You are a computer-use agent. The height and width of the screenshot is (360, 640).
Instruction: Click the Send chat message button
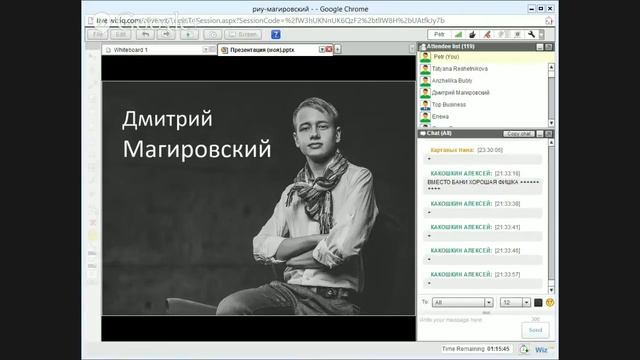pos(536,330)
